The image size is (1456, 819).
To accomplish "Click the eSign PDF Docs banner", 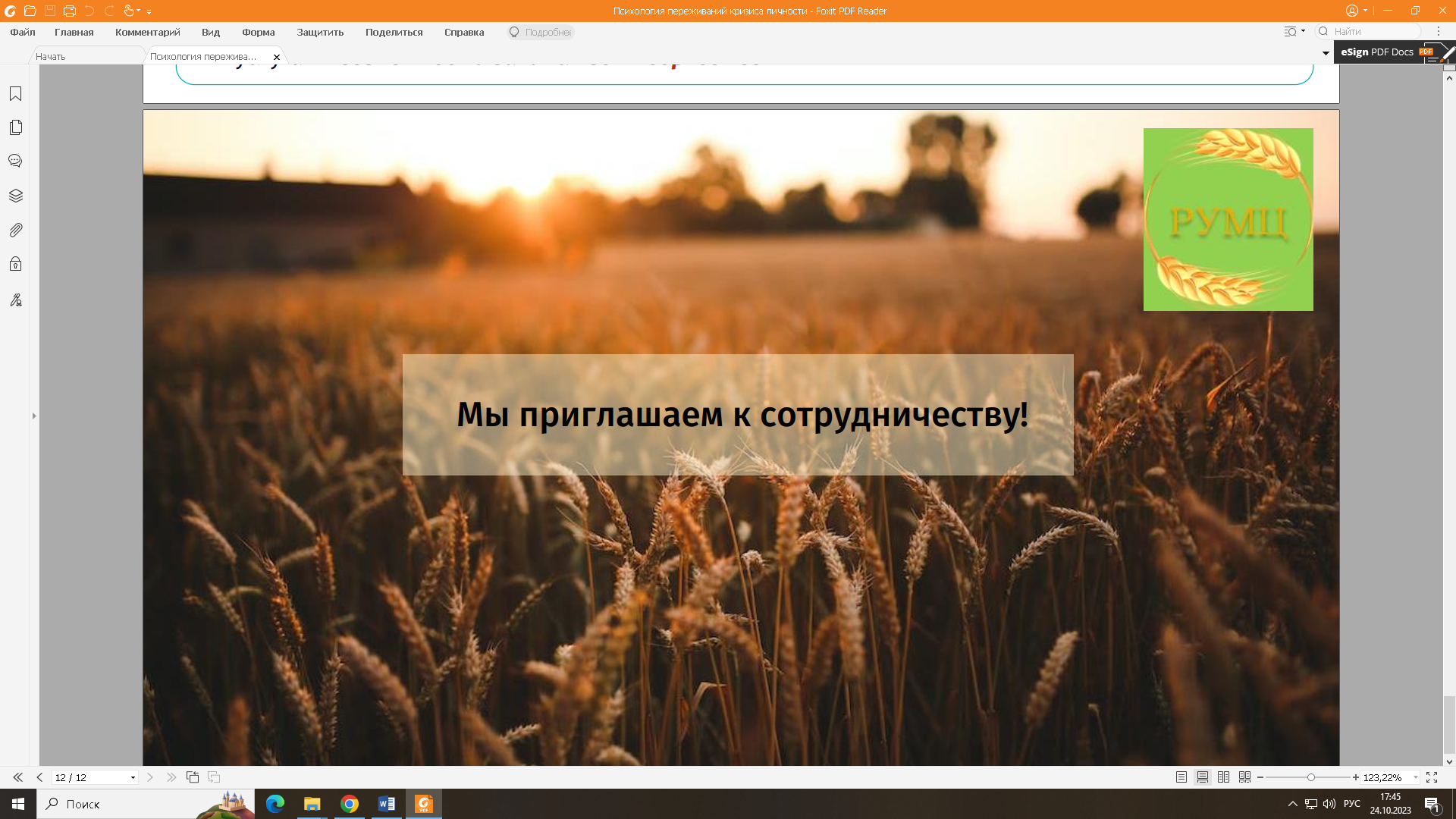I will [x=1394, y=52].
